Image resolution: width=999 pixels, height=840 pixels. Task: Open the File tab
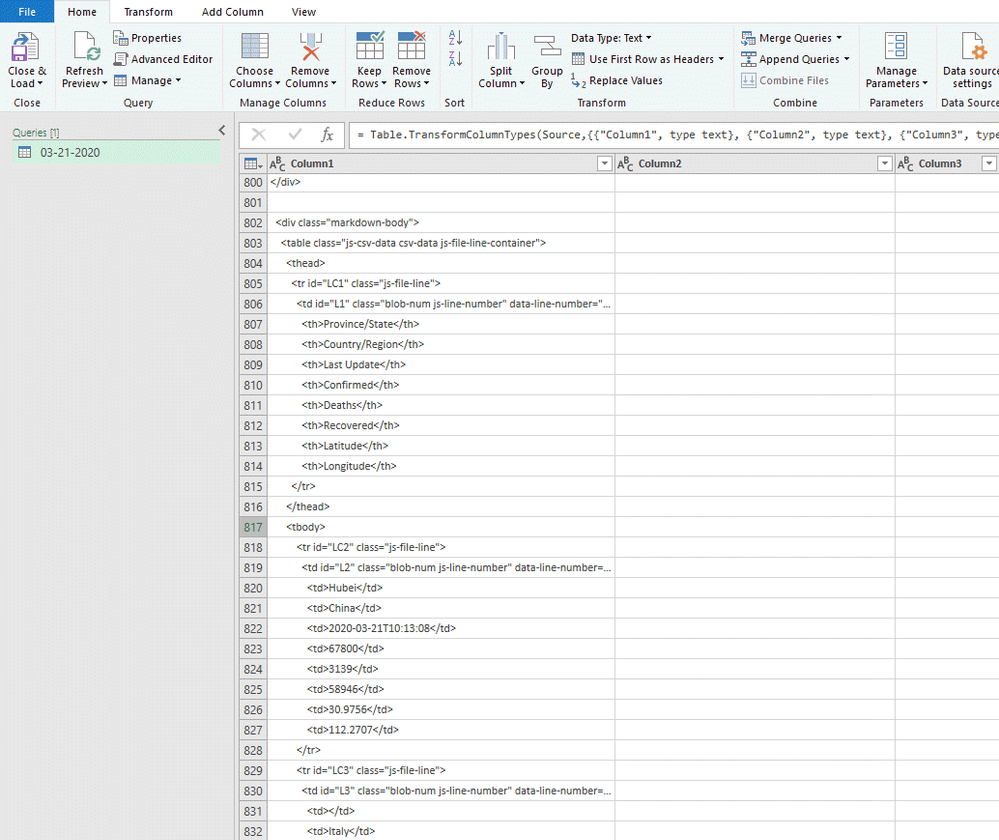[27, 11]
